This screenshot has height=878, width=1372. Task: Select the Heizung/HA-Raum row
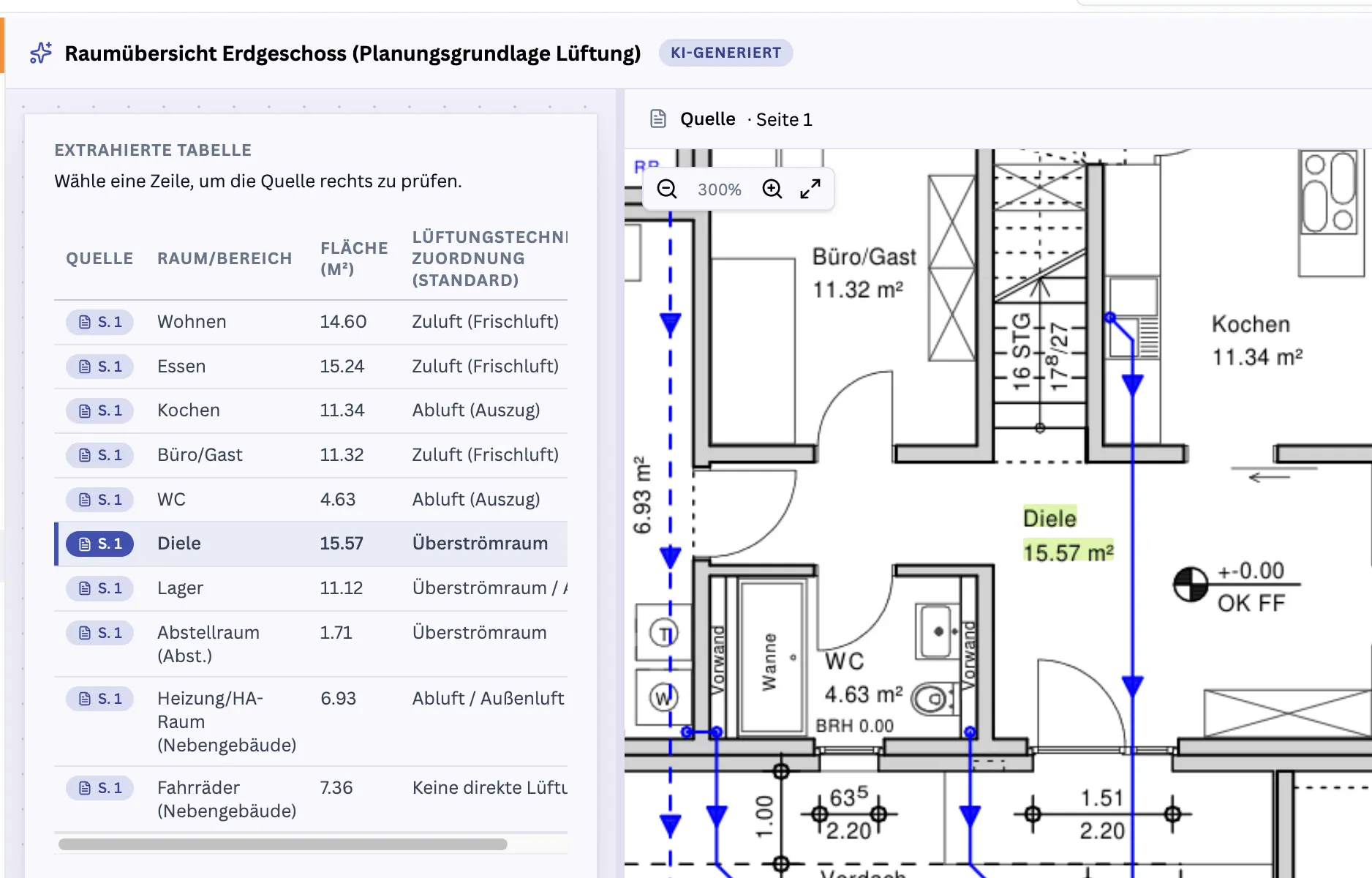pyautogui.click(x=311, y=721)
